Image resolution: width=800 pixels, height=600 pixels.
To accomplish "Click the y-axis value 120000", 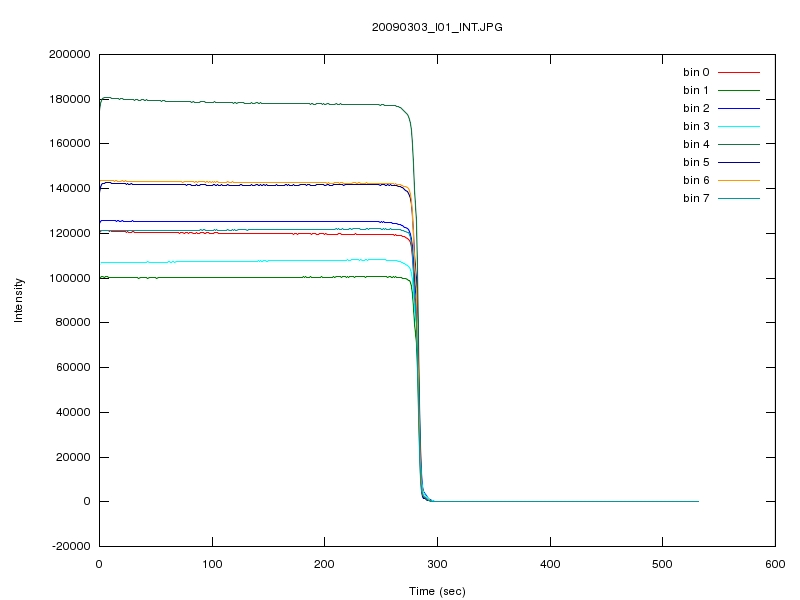I will 70,233.
